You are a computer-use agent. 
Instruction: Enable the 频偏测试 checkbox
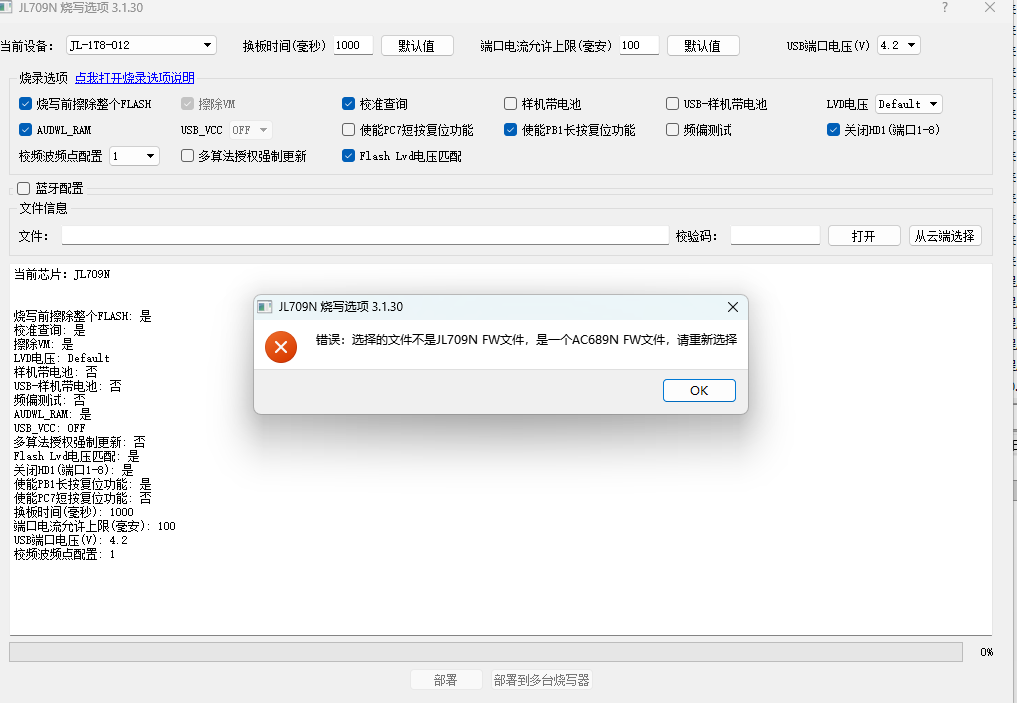pos(673,130)
